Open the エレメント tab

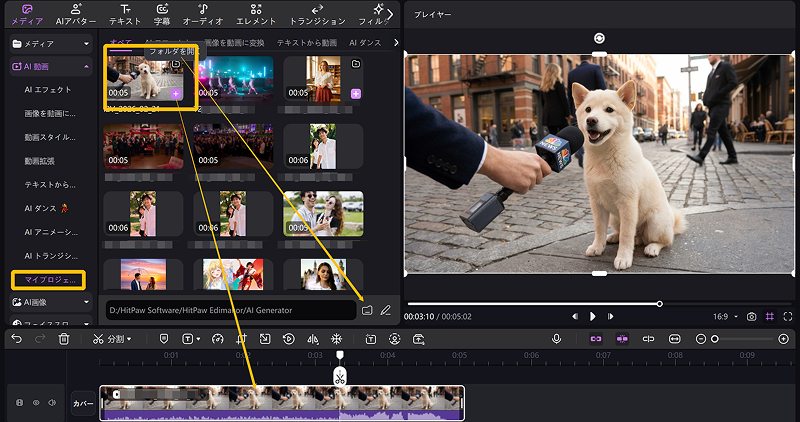pyautogui.click(x=256, y=14)
